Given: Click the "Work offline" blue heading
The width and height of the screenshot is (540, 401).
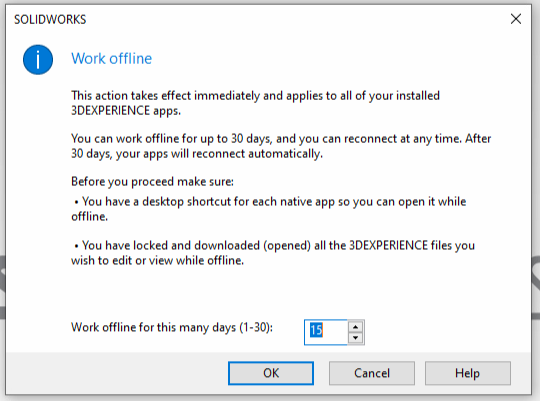Looking at the screenshot, I should pos(112,59).
